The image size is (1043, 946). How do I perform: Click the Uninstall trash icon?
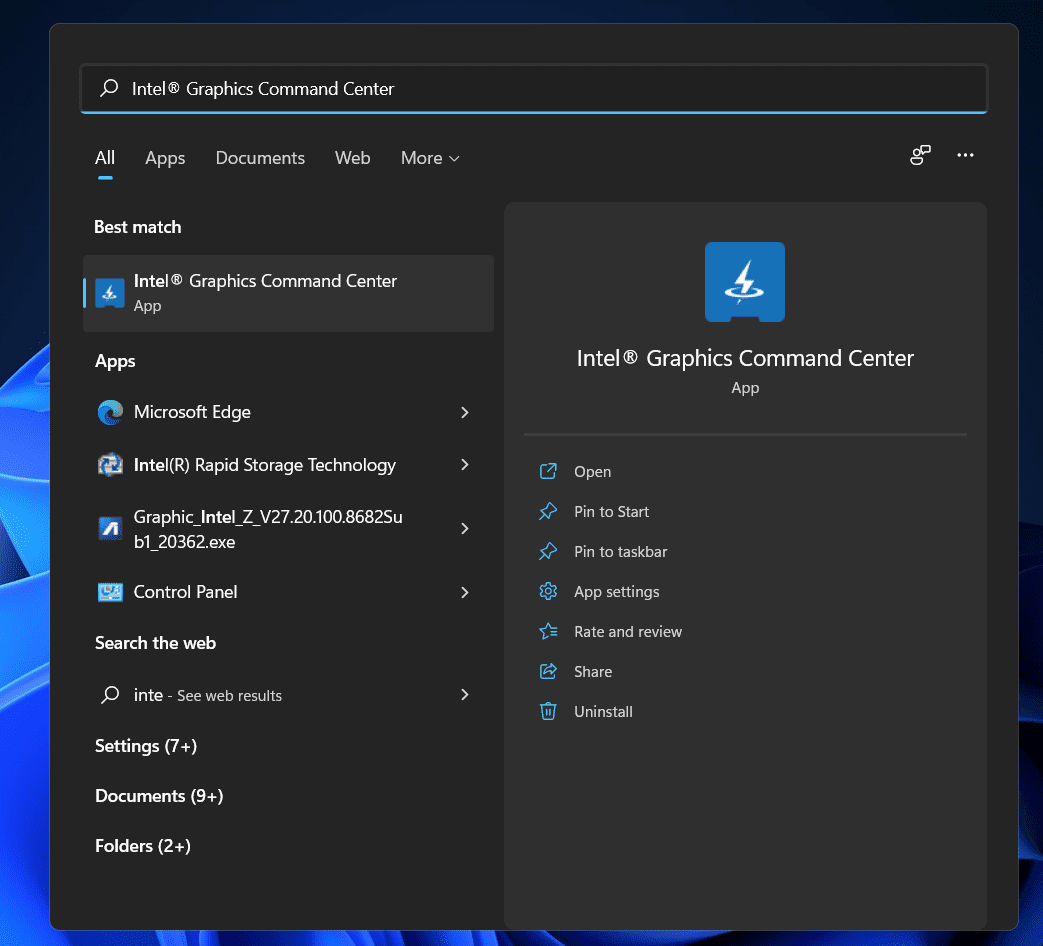coord(548,711)
